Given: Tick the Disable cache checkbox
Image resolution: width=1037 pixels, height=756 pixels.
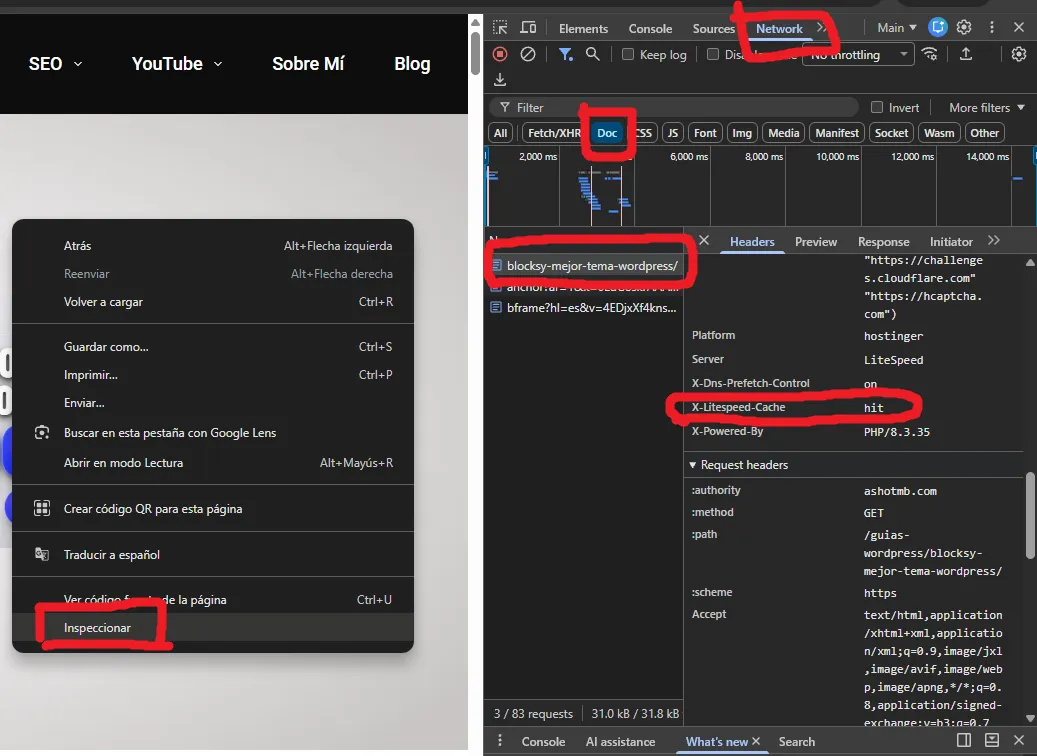Looking at the screenshot, I should [712, 54].
